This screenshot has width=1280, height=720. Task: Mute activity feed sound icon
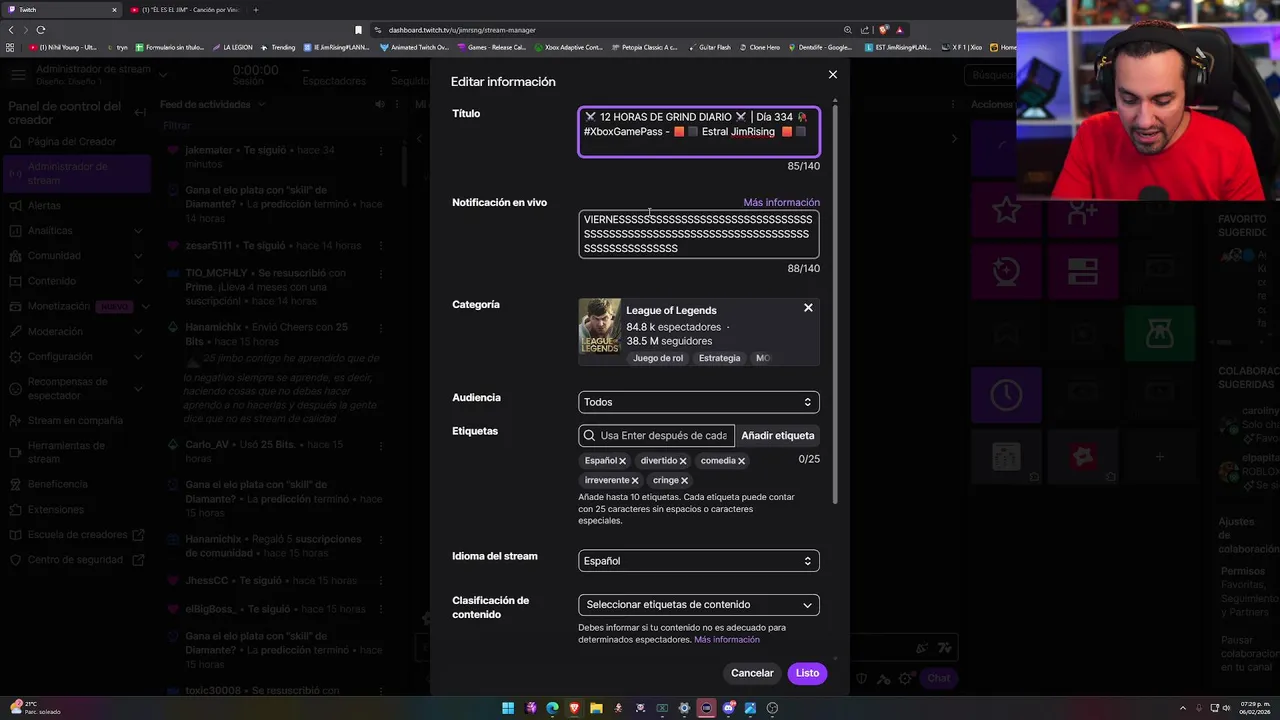tap(380, 104)
